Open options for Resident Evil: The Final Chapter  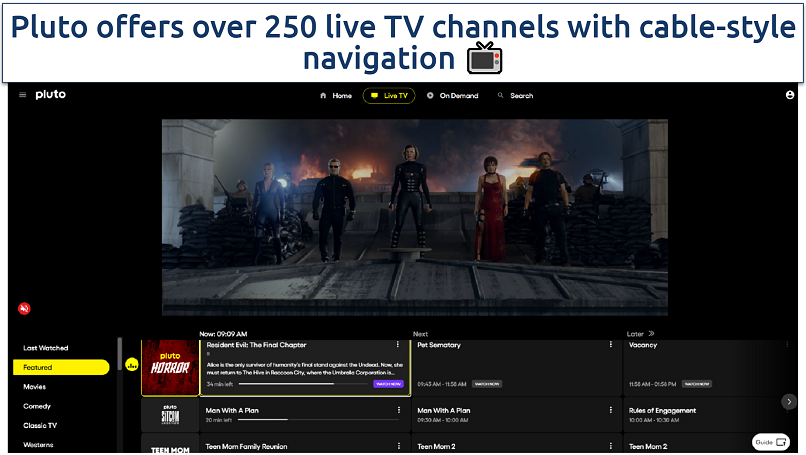tap(397, 344)
